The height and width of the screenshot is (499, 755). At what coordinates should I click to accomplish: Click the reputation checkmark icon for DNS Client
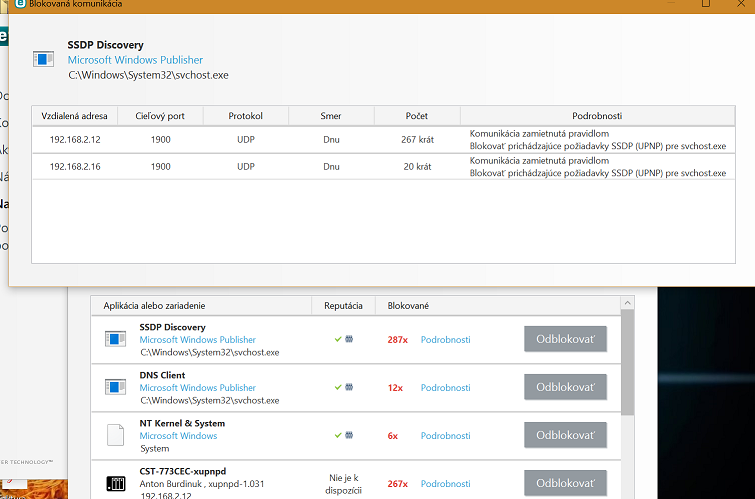coord(339,387)
